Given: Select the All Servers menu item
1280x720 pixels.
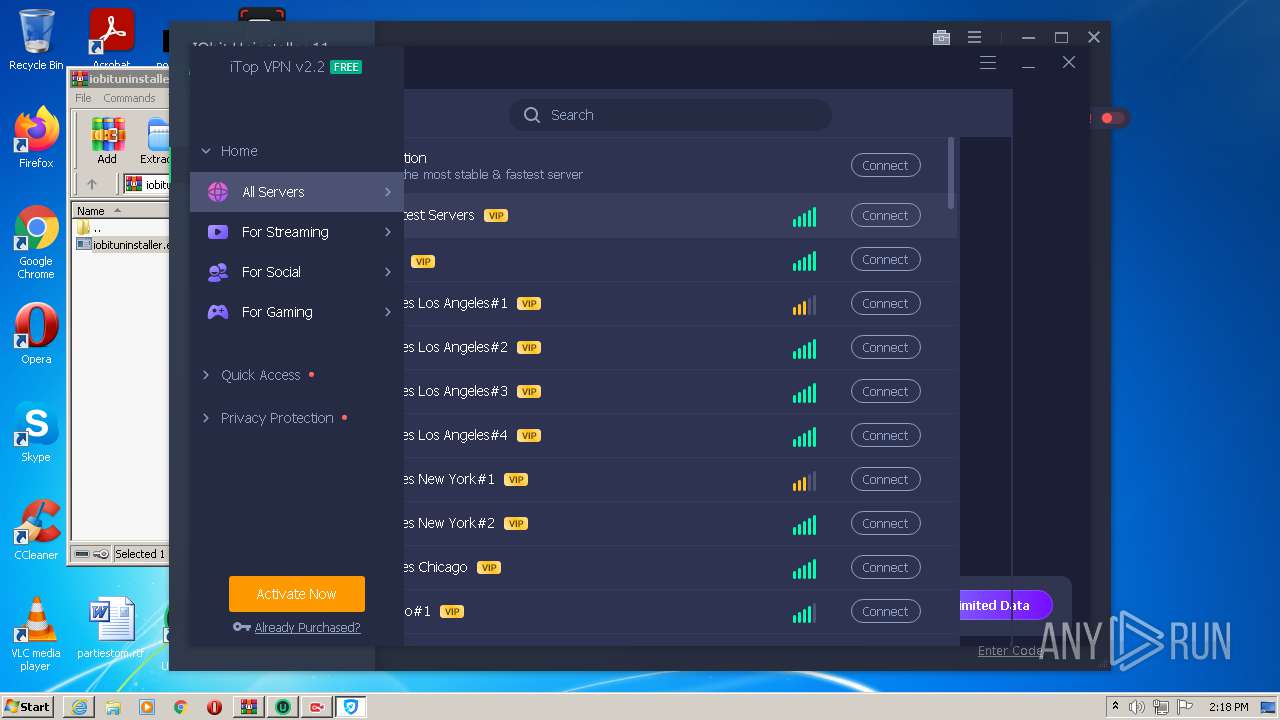Looking at the screenshot, I should click(297, 192).
